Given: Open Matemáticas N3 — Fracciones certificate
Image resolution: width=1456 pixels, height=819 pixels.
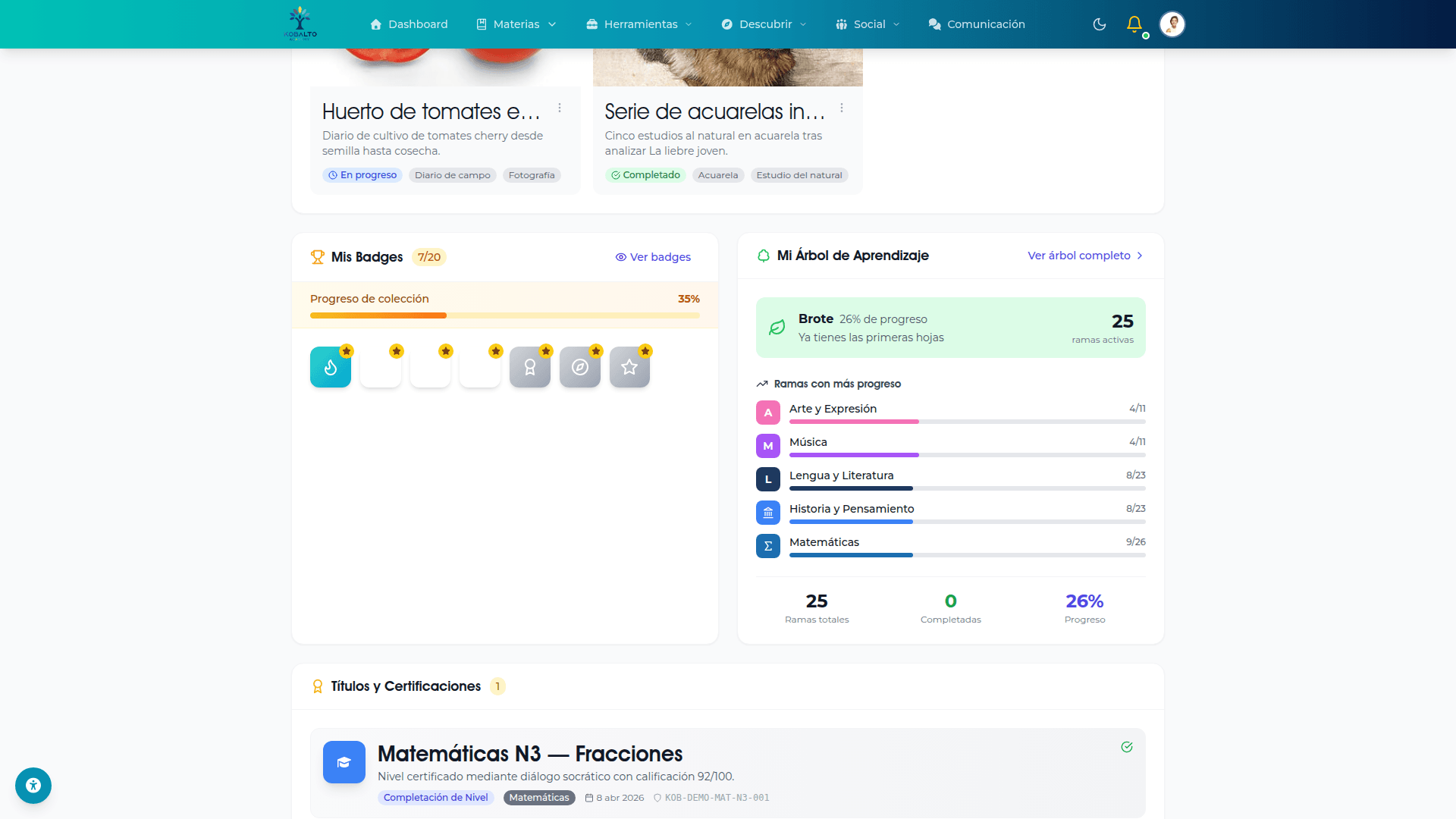Looking at the screenshot, I should click(x=530, y=754).
